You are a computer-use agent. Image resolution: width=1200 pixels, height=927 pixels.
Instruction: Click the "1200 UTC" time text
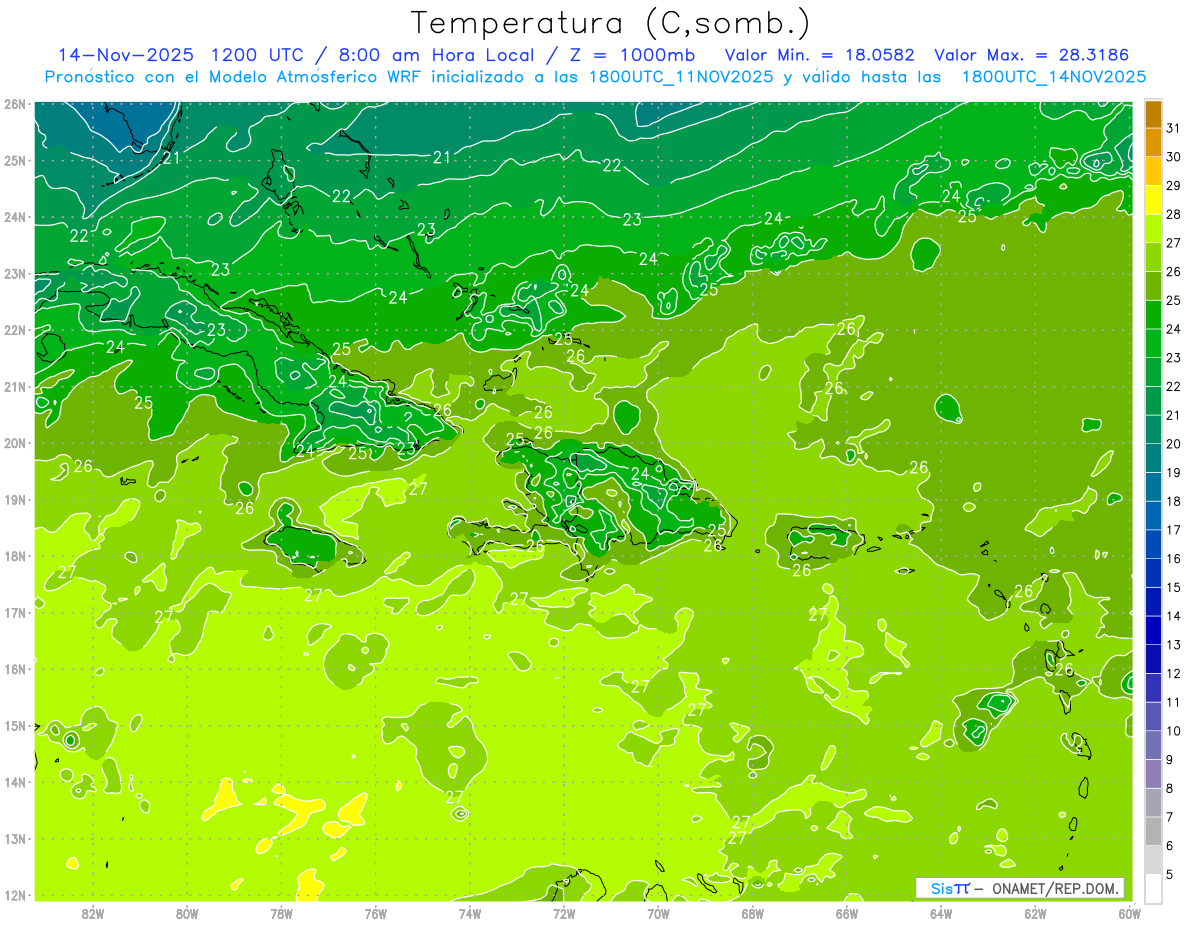(256, 55)
